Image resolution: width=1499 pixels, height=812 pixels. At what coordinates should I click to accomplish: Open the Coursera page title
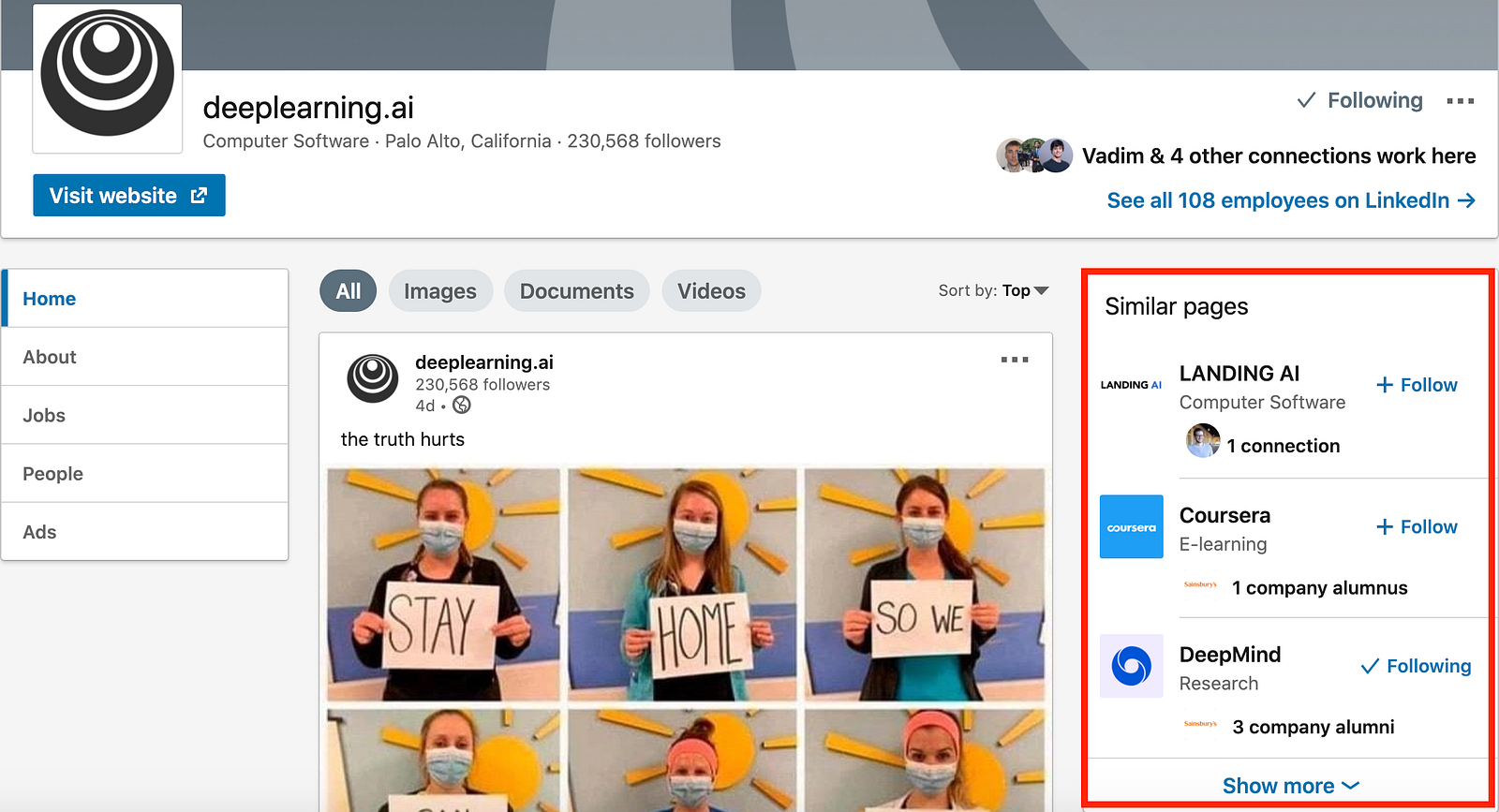click(1224, 515)
